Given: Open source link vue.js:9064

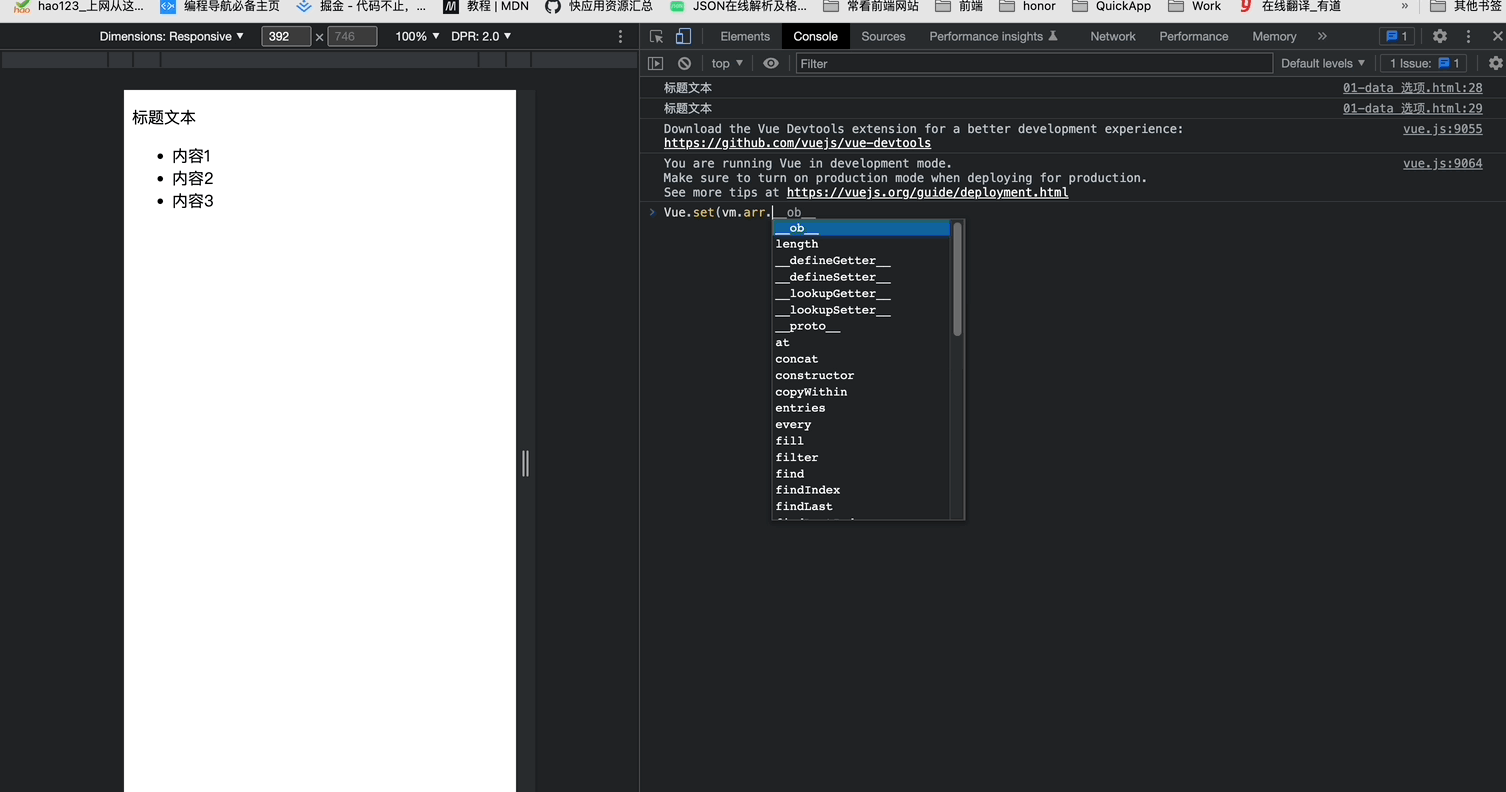Looking at the screenshot, I should click(x=1442, y=163).
